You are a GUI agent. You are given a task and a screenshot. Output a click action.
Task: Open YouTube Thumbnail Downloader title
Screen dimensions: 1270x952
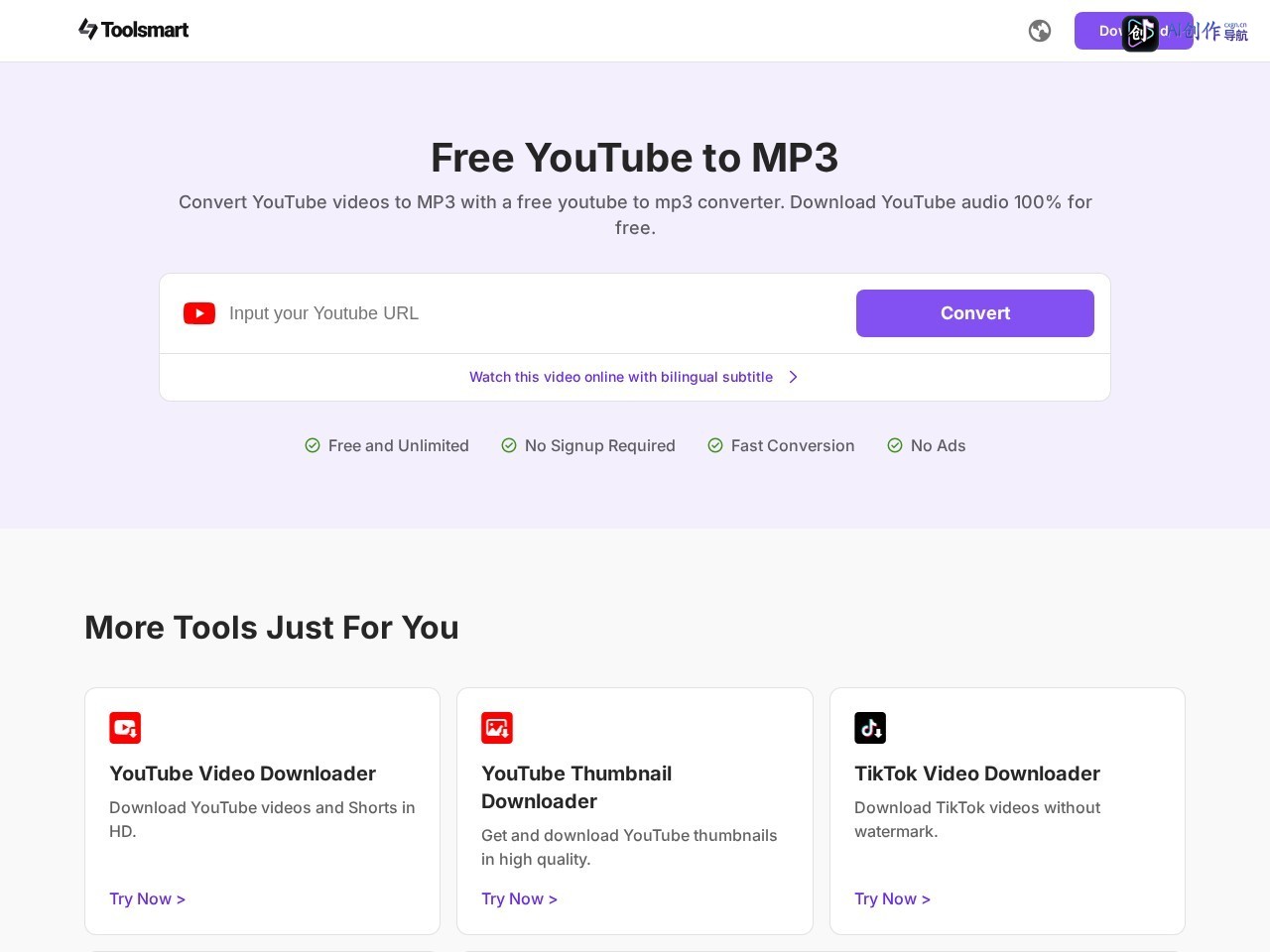(576, 787)
